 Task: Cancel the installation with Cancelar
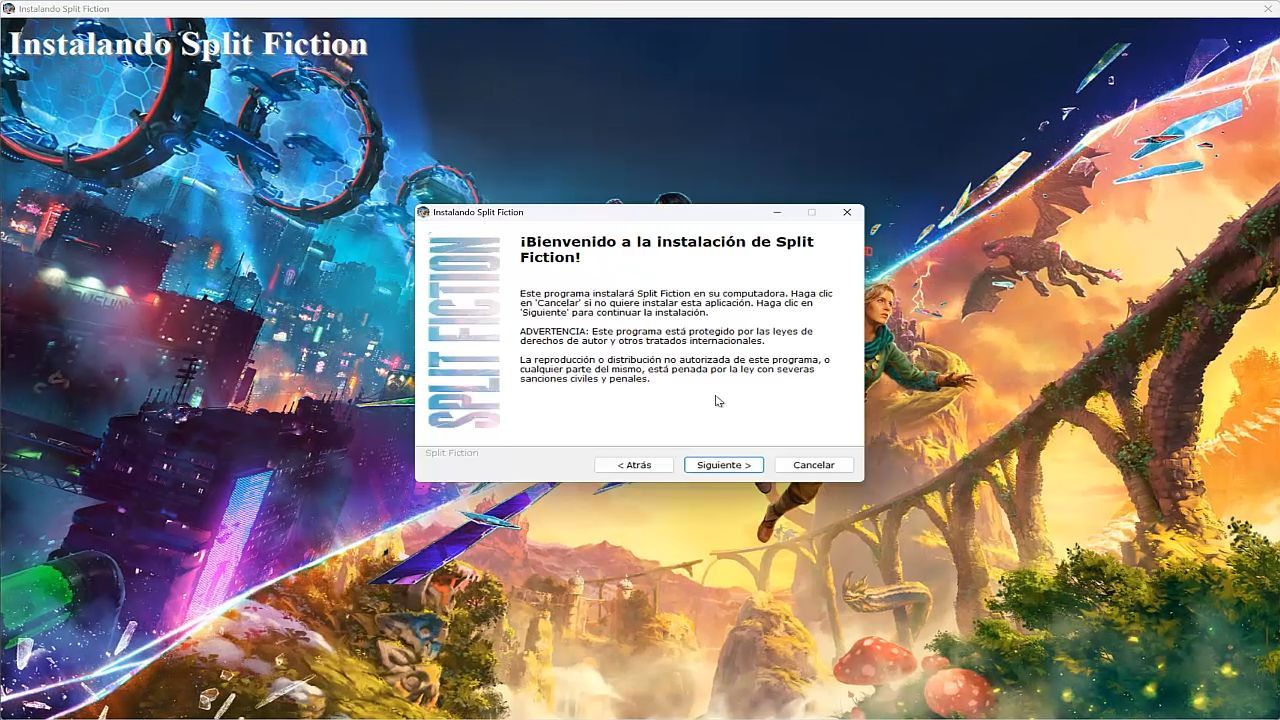pyautogui.click(x=814, y=465)
